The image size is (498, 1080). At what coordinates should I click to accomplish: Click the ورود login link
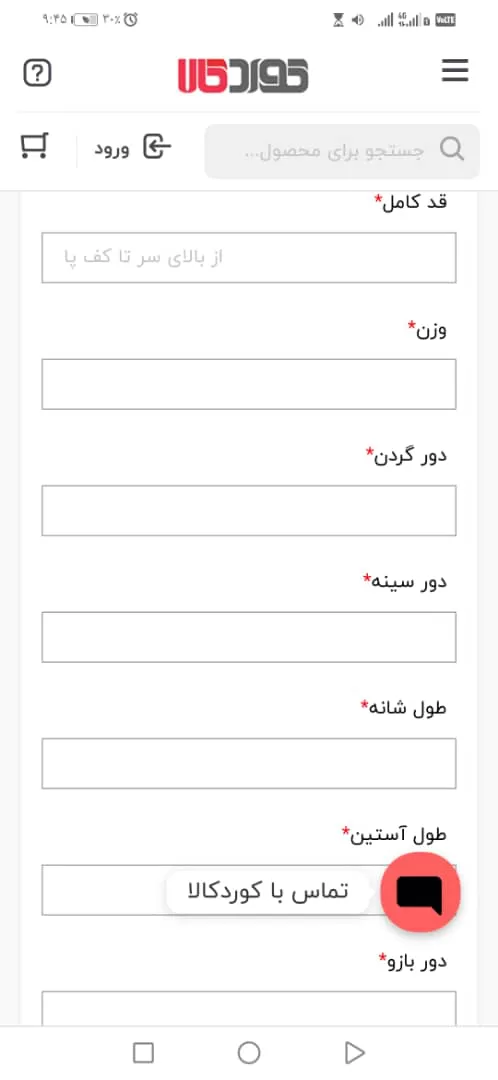coord(112,149)
